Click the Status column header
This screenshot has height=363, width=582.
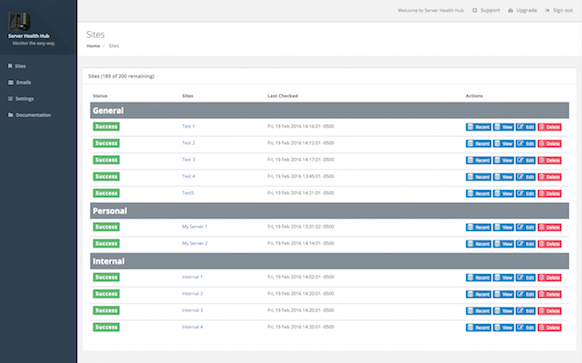point(100,96)
